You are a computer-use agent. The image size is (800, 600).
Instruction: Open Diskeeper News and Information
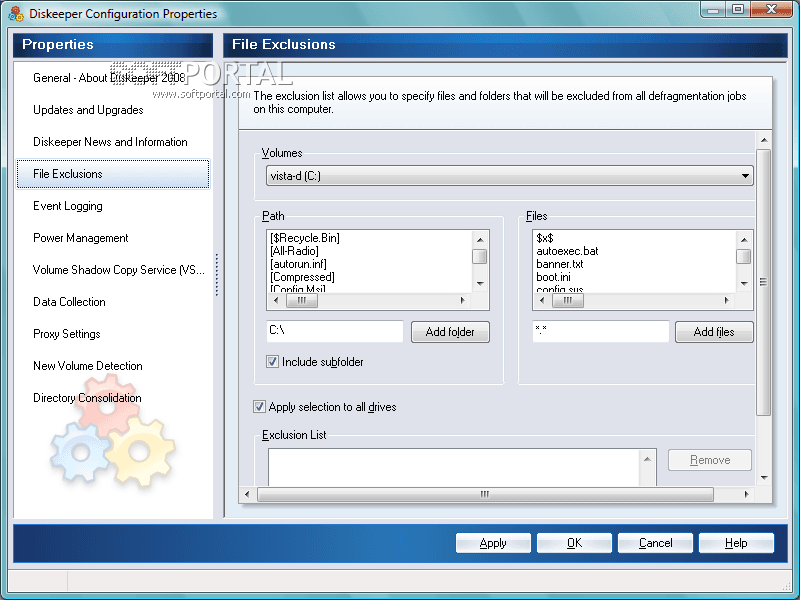[110, 142]
